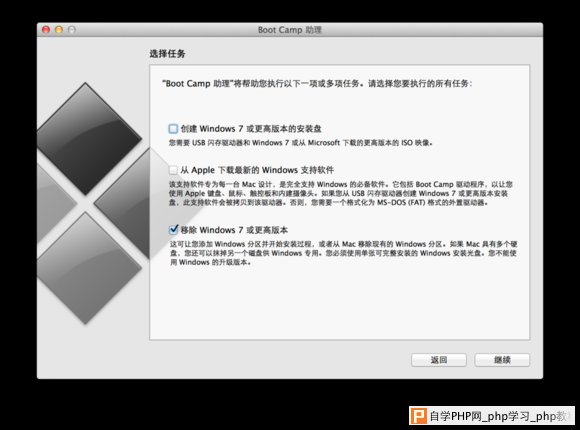Click the grayed-out zoom window button
The width and height of the screenshot is (580, 430).
[x=72, y=30]
